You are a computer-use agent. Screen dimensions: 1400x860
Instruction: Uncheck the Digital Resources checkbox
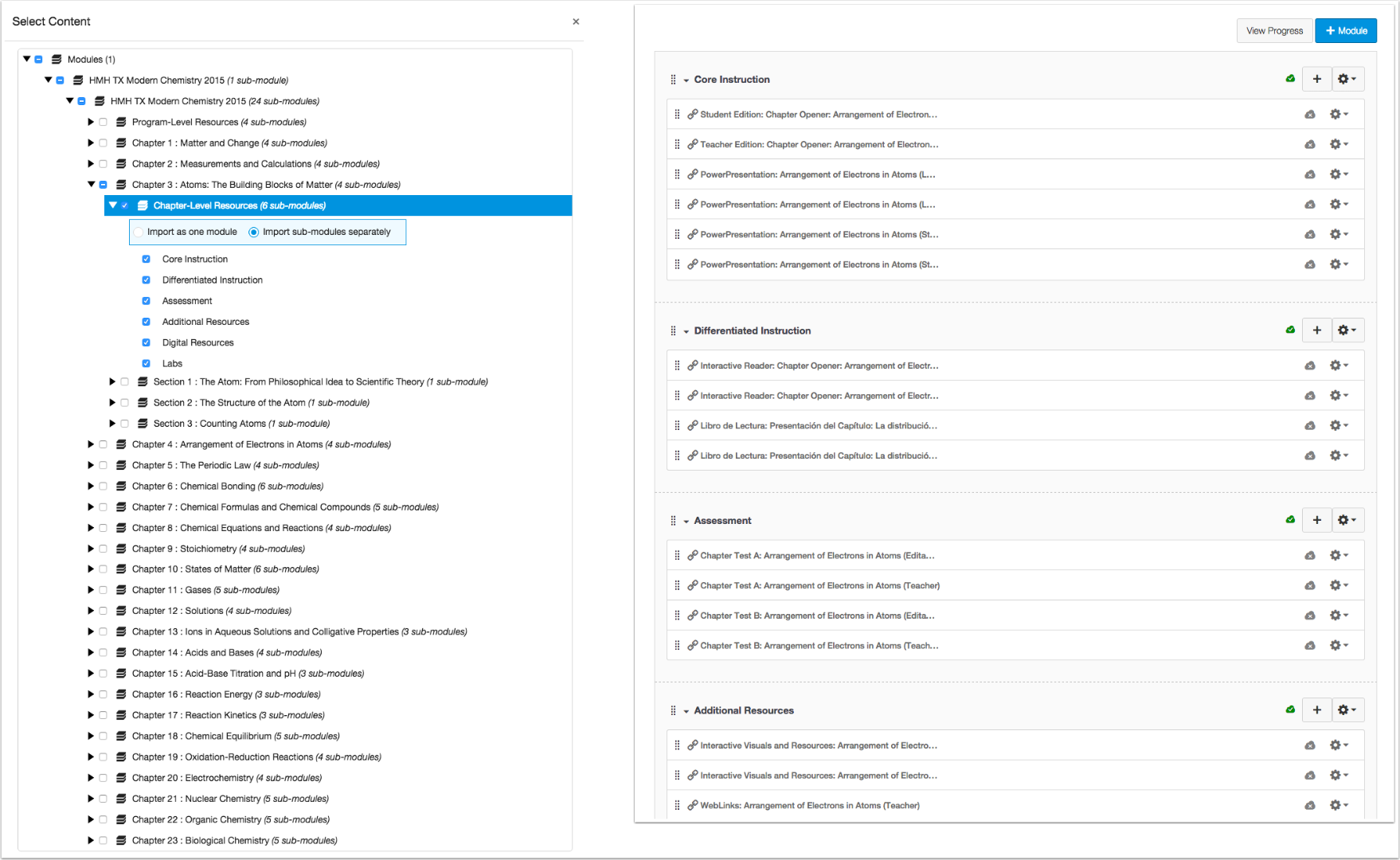pyautogui.click(x=146, y=342)
